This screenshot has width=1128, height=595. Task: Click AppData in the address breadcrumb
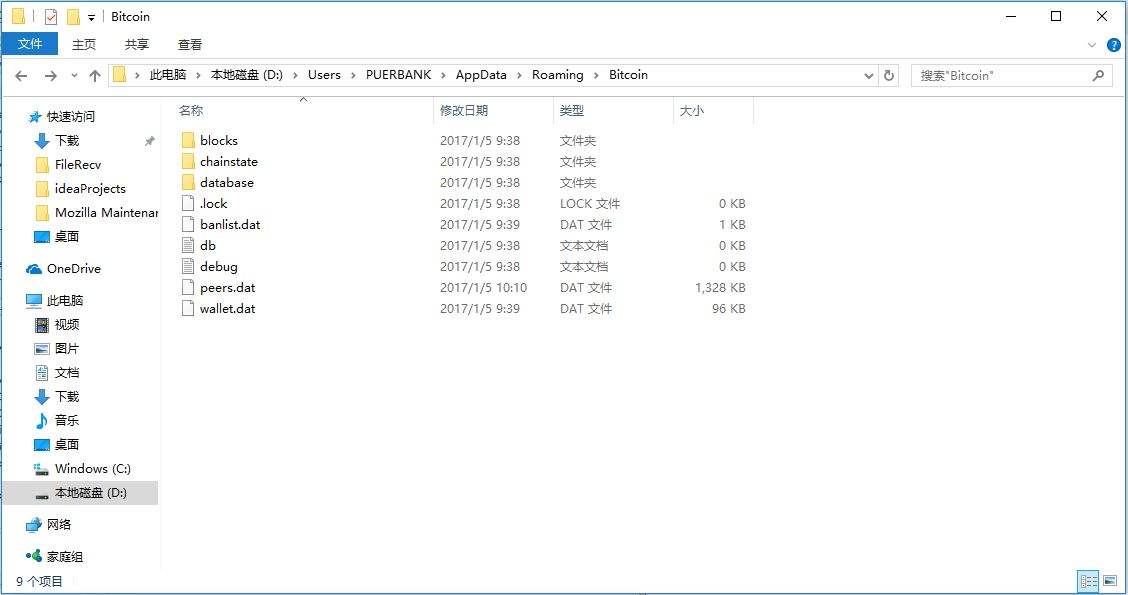pos(481,75)
